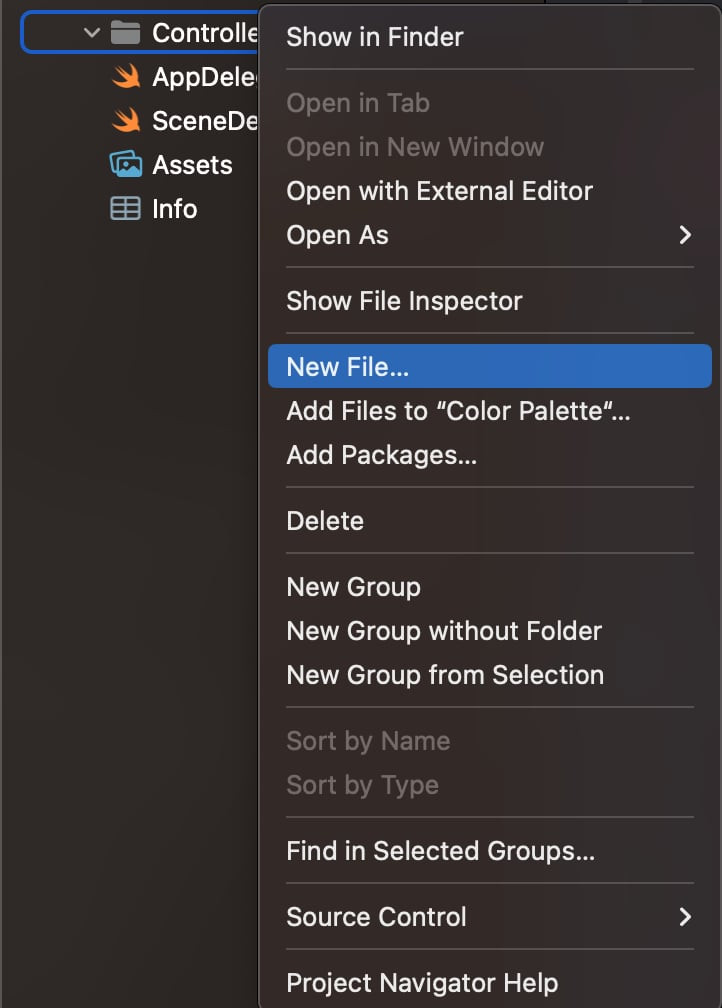Select New File… menu entry

click(348, 367)
